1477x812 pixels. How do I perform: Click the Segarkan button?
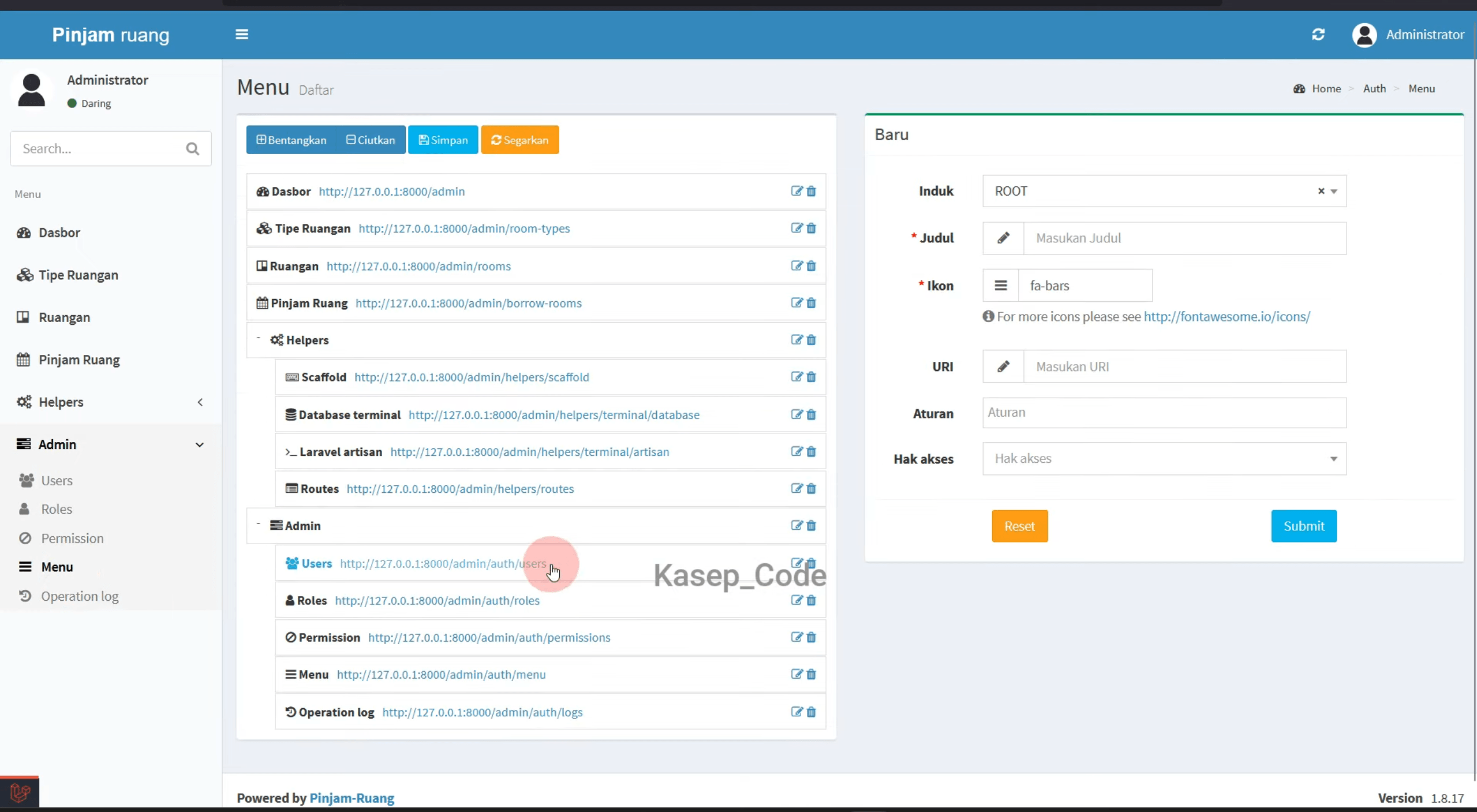520,140
